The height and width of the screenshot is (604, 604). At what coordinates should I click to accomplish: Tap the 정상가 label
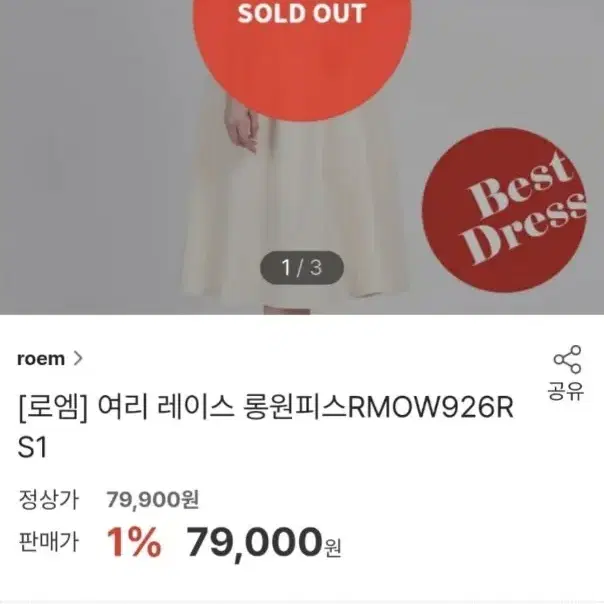[49, 500]
